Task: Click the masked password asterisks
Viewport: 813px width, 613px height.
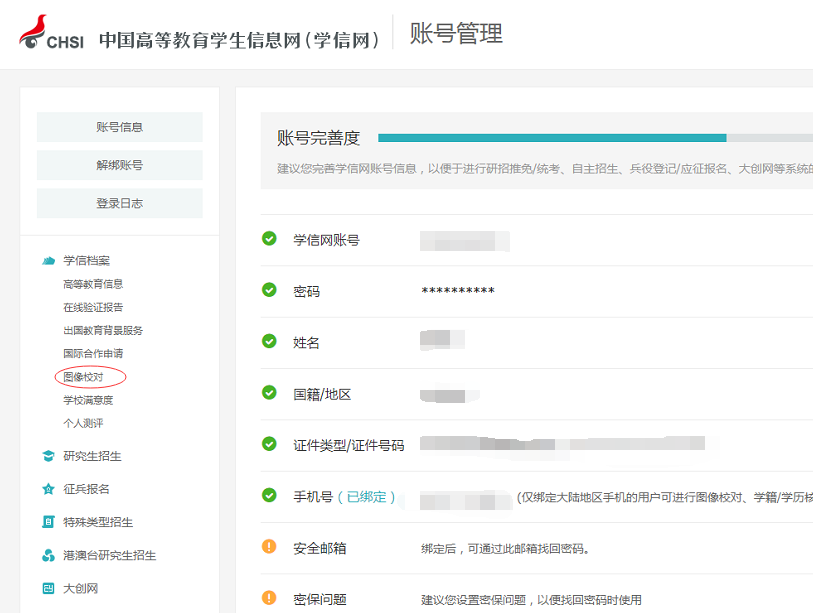Action: (458, 291)
